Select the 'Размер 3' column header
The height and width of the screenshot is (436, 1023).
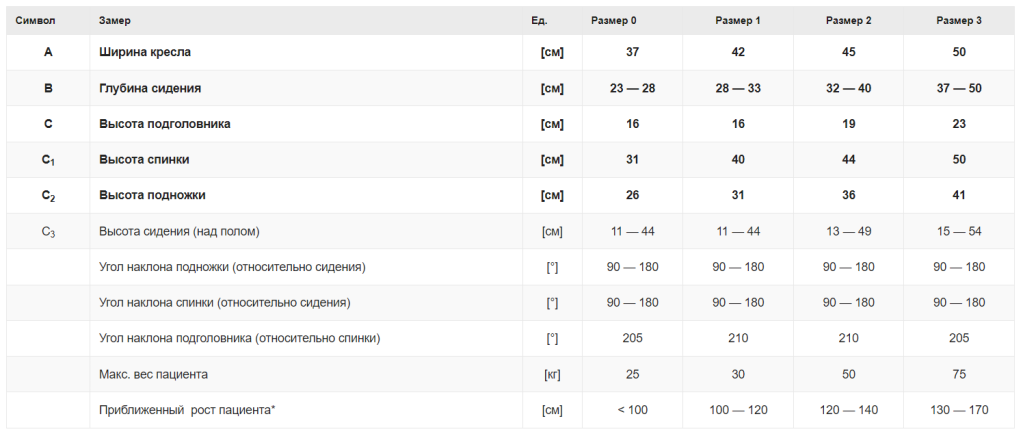[958, 21]
